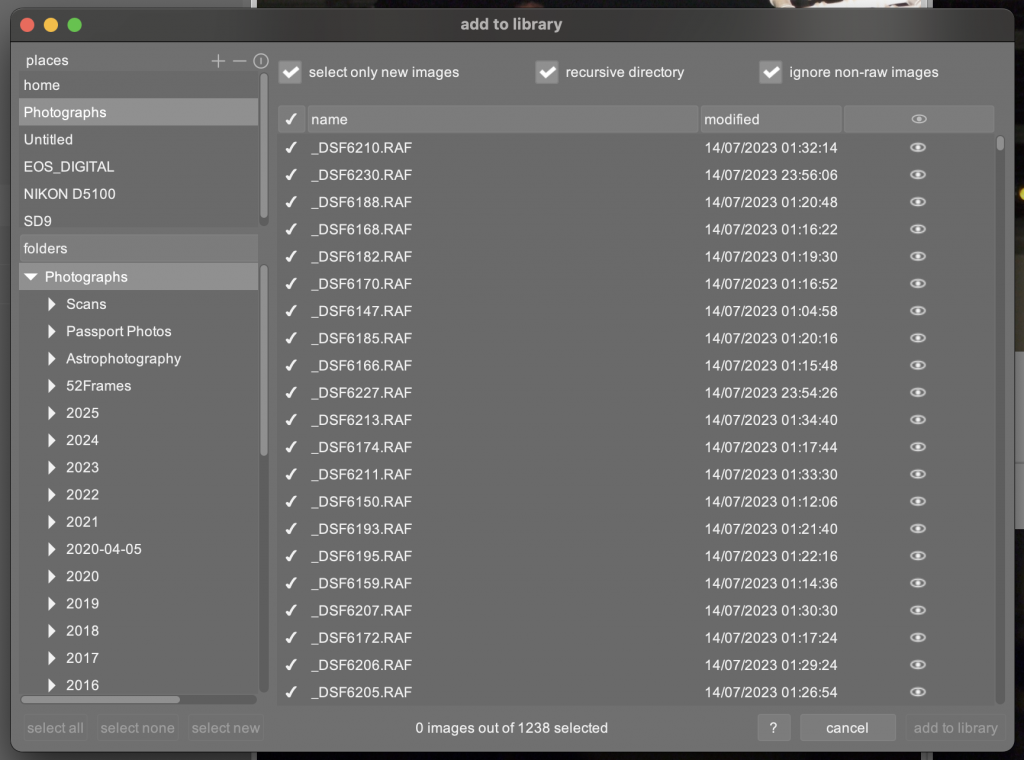The image size is (1024, 760).
Task: Select 'EOS_DIGITAL' in places list
Action: tap(69, 167)
